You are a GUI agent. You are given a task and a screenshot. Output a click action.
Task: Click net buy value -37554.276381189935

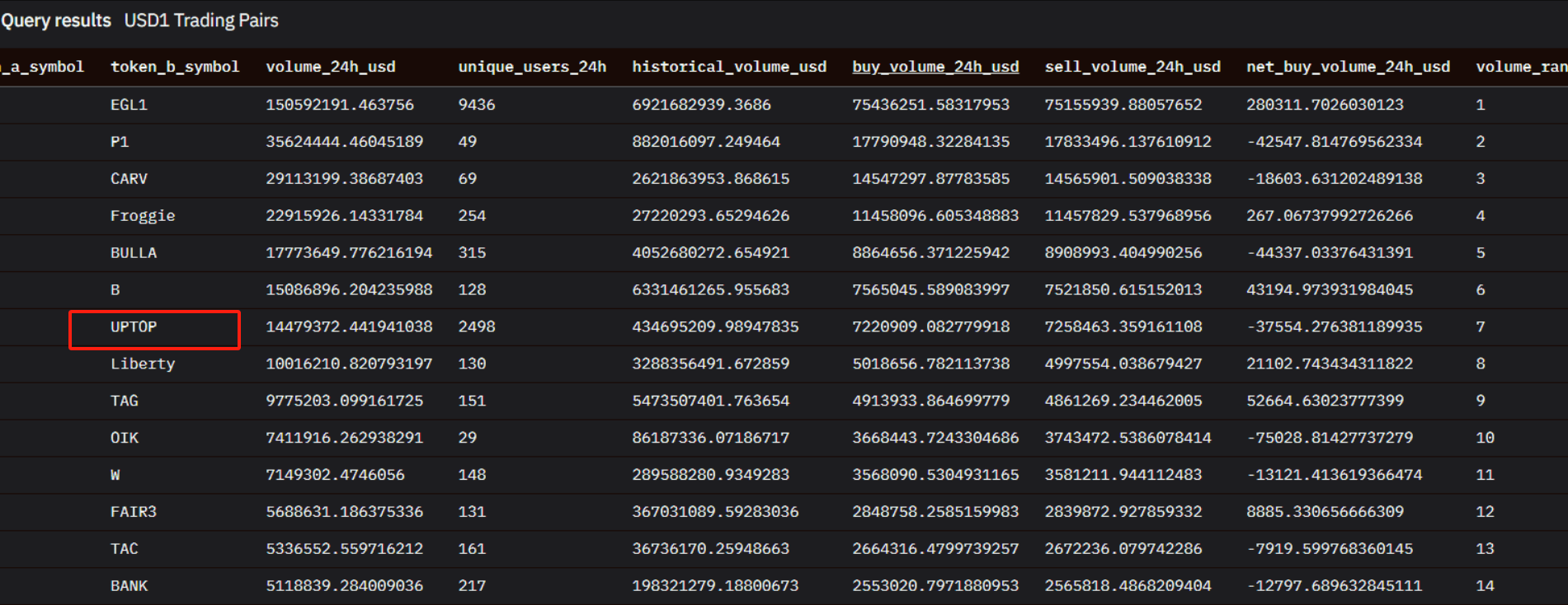point(1335,327)
